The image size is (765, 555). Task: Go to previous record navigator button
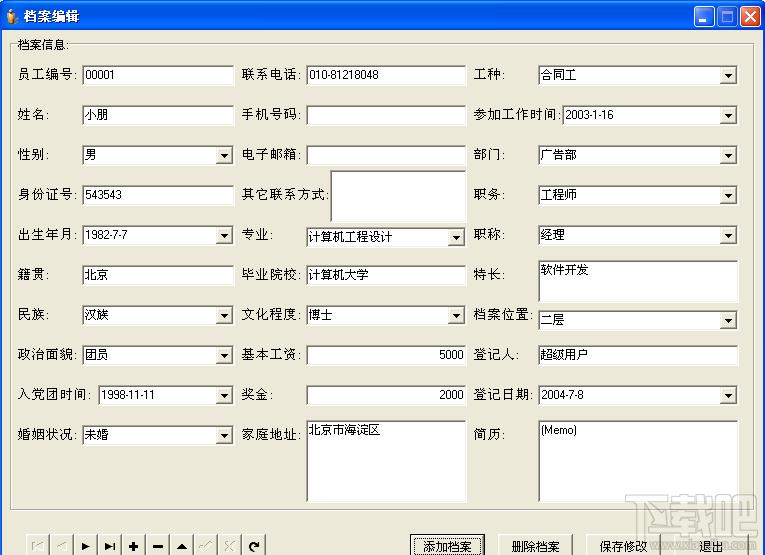[62, 546]
